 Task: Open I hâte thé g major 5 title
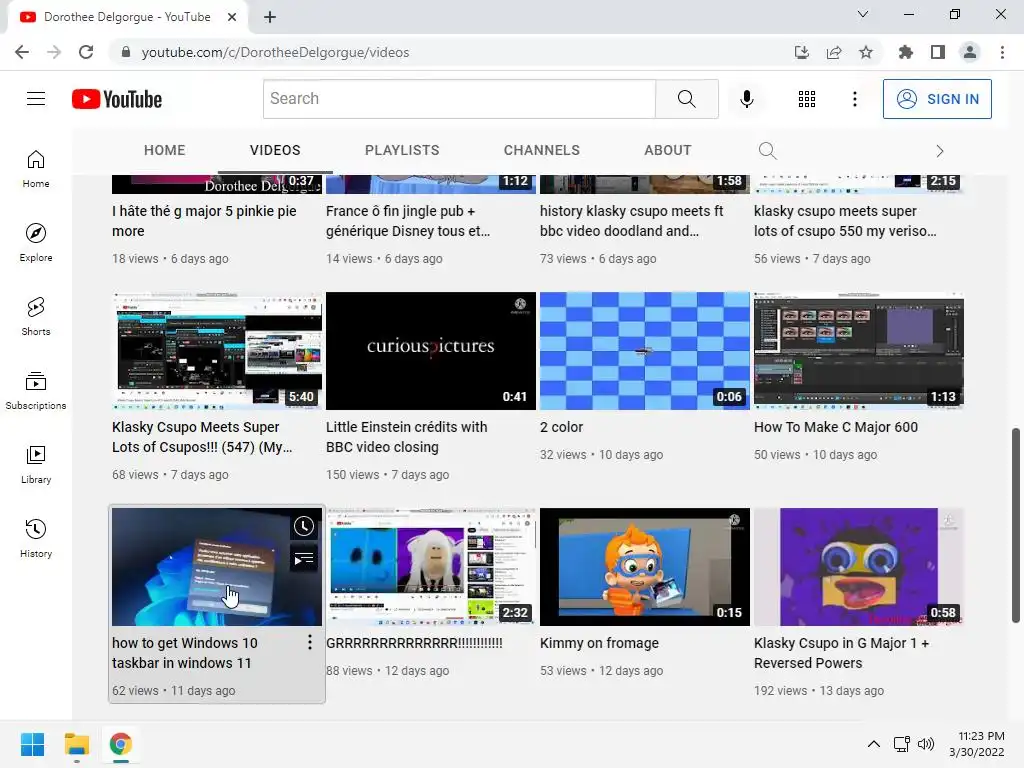point(204,221)
